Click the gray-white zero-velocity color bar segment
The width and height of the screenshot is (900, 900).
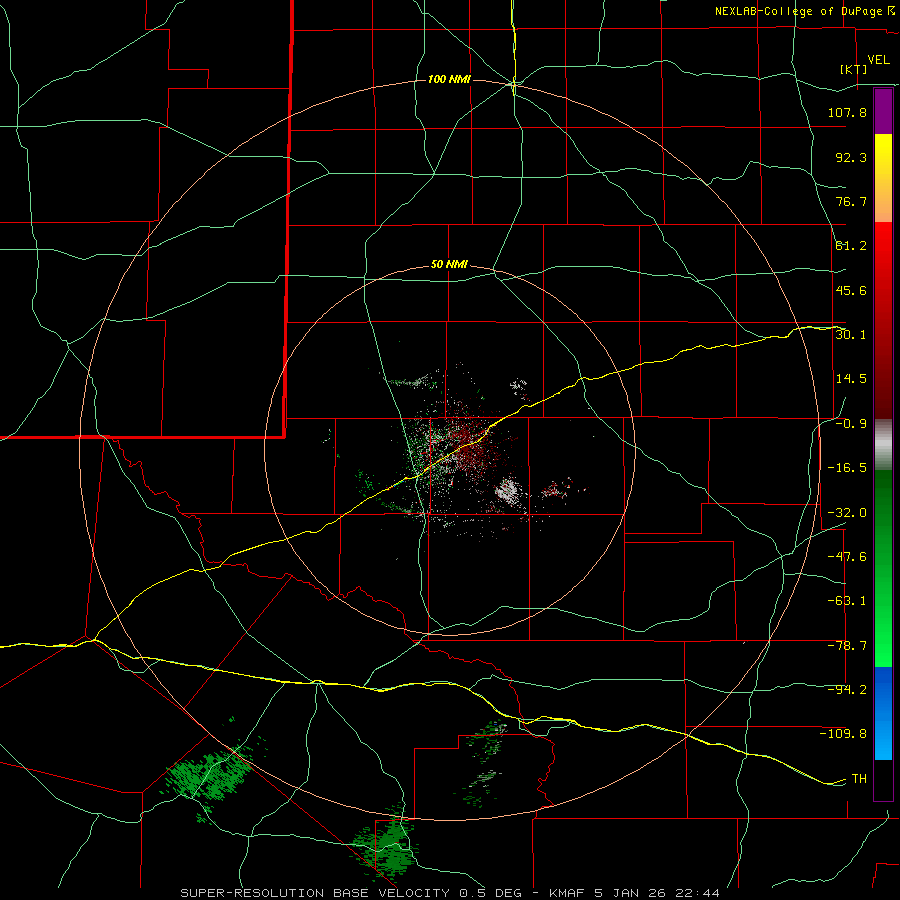[x=883, y=445]
